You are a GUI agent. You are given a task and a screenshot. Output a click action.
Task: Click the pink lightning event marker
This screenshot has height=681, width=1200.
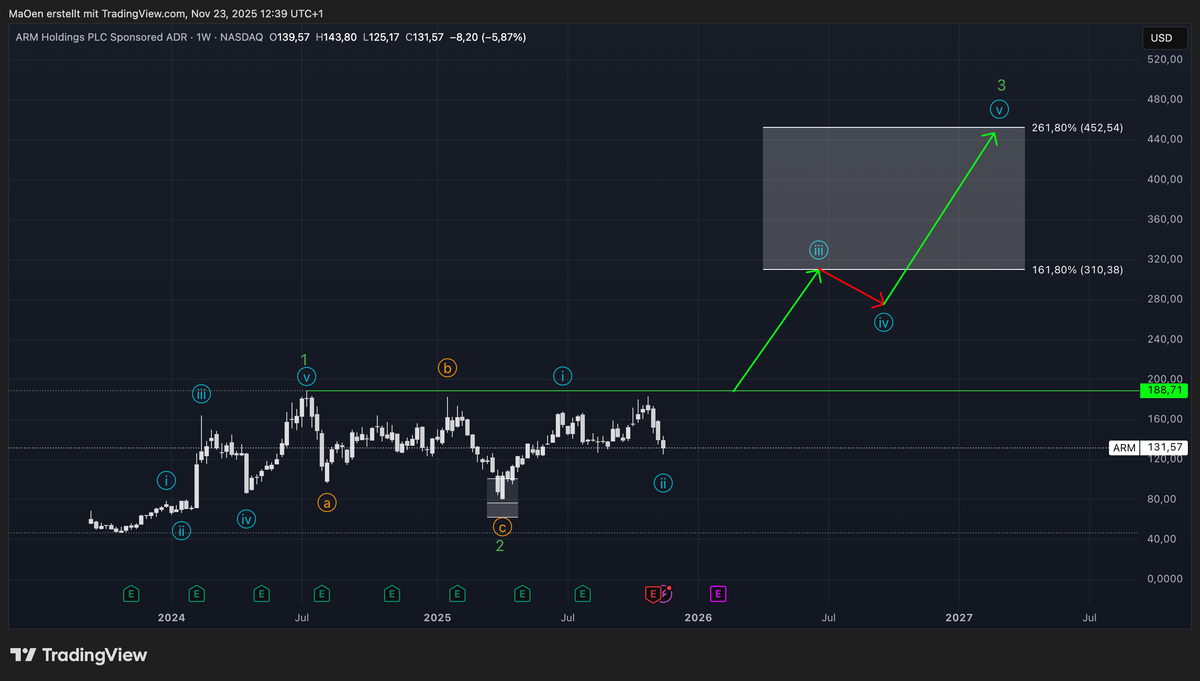666,593
